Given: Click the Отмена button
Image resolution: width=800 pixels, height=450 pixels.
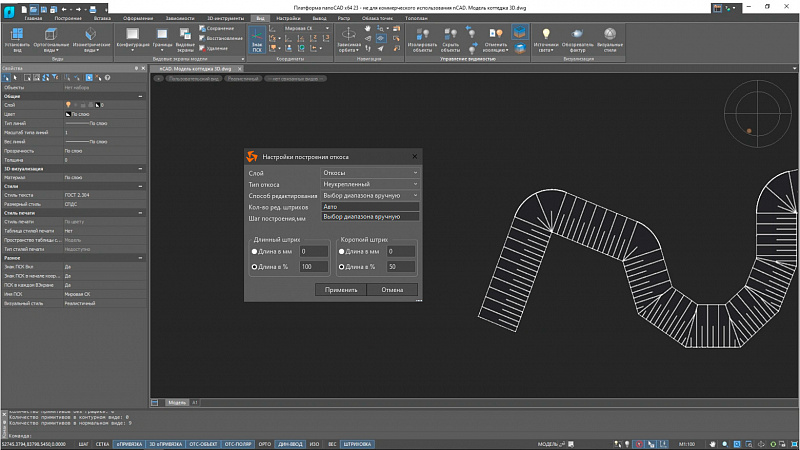Looking at the screenshot, I should tap(392, 290).
